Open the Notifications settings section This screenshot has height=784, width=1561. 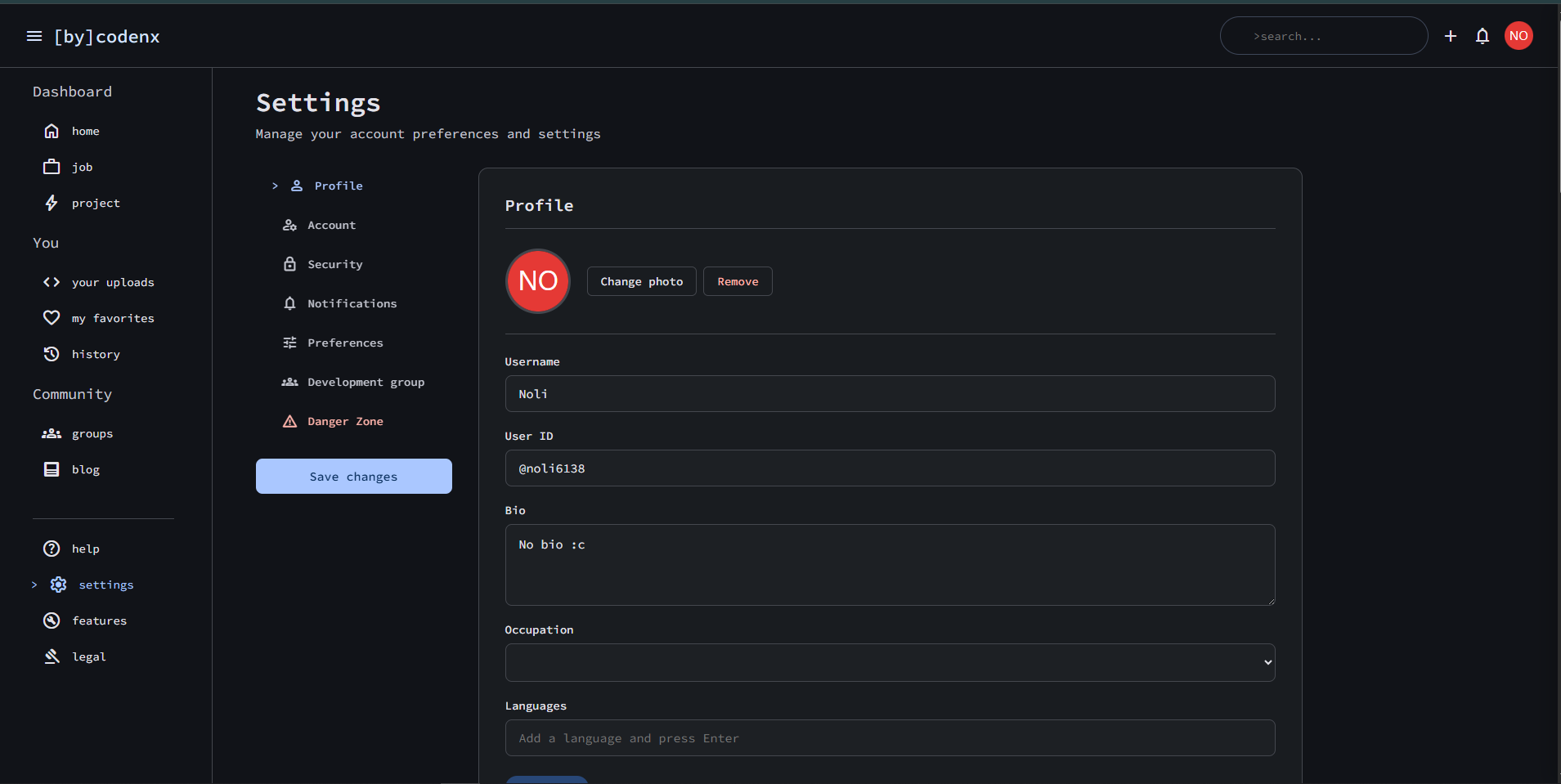(352, 302)
